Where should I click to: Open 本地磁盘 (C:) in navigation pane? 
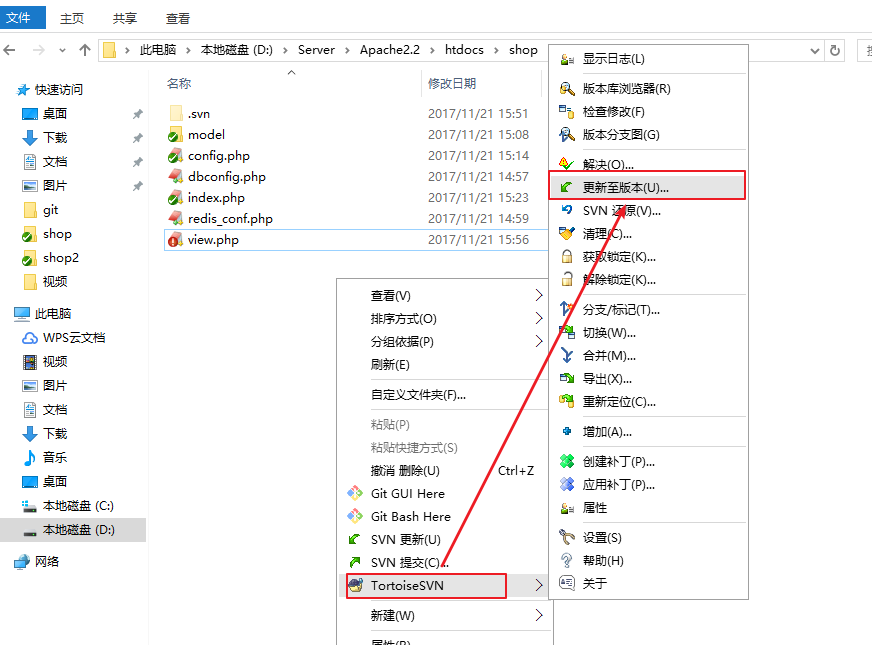coord(78,506)
